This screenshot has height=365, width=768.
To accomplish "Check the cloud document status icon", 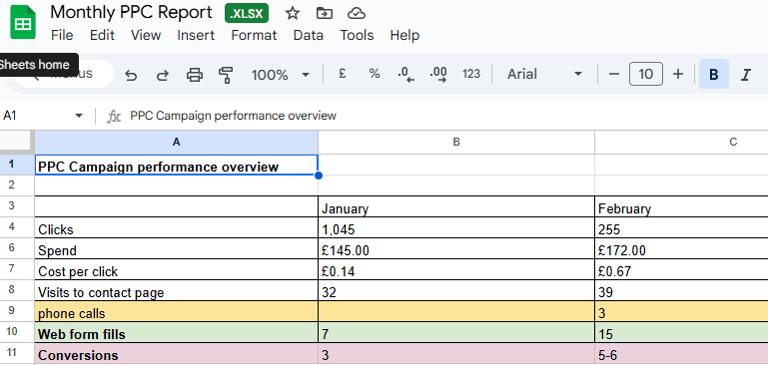I will click(x=356, y=14).
